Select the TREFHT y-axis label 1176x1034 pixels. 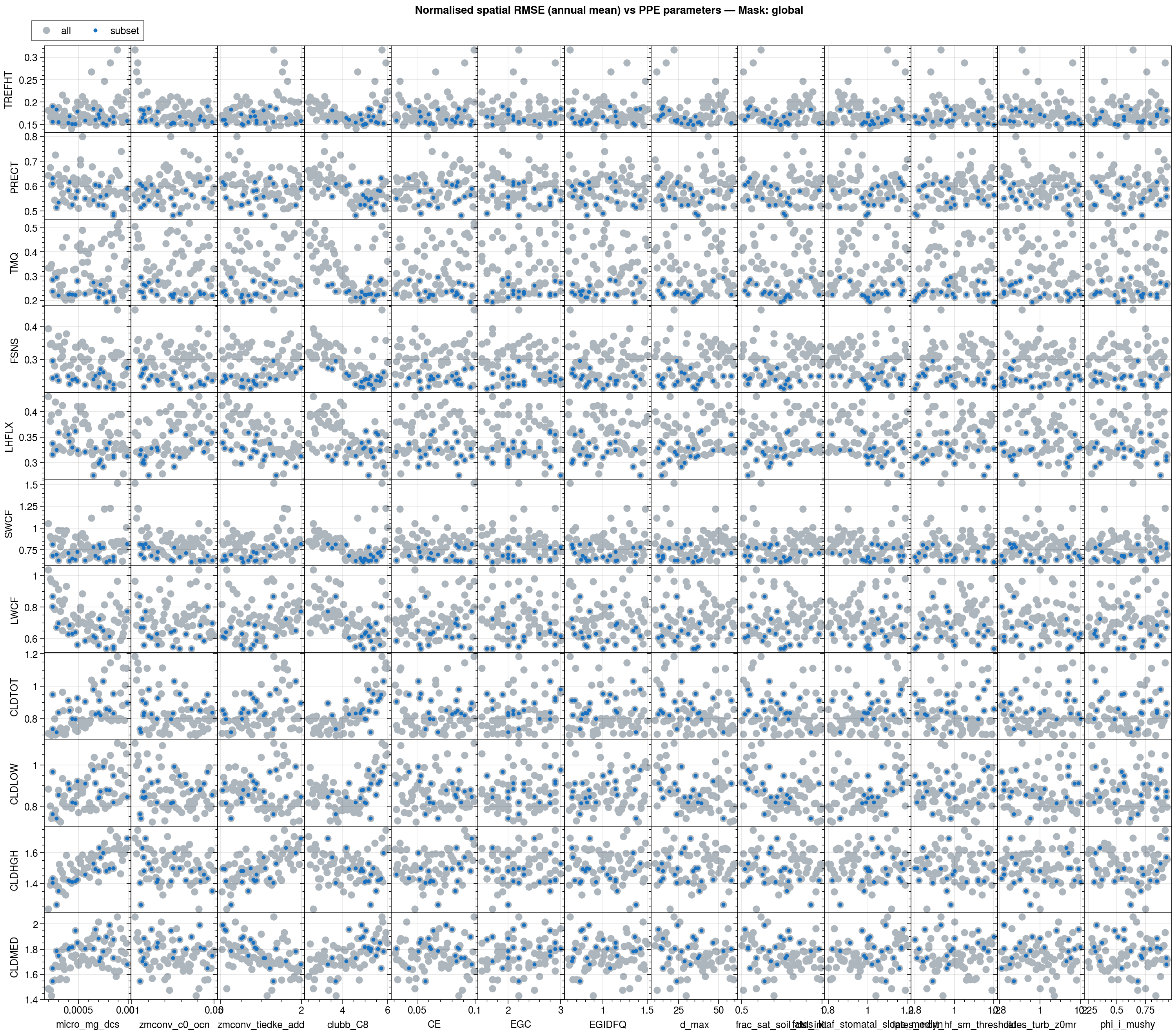[x=9, y=90]
